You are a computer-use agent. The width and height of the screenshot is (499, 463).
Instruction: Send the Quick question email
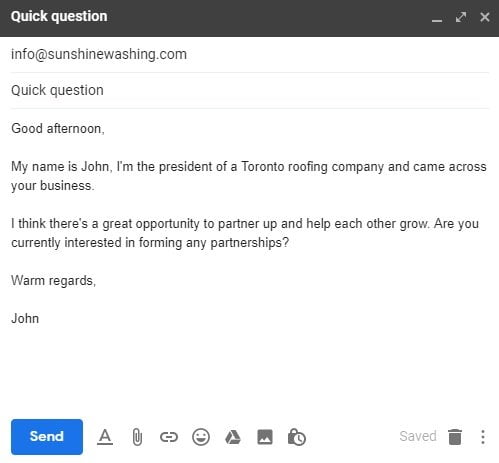point(47,436)
